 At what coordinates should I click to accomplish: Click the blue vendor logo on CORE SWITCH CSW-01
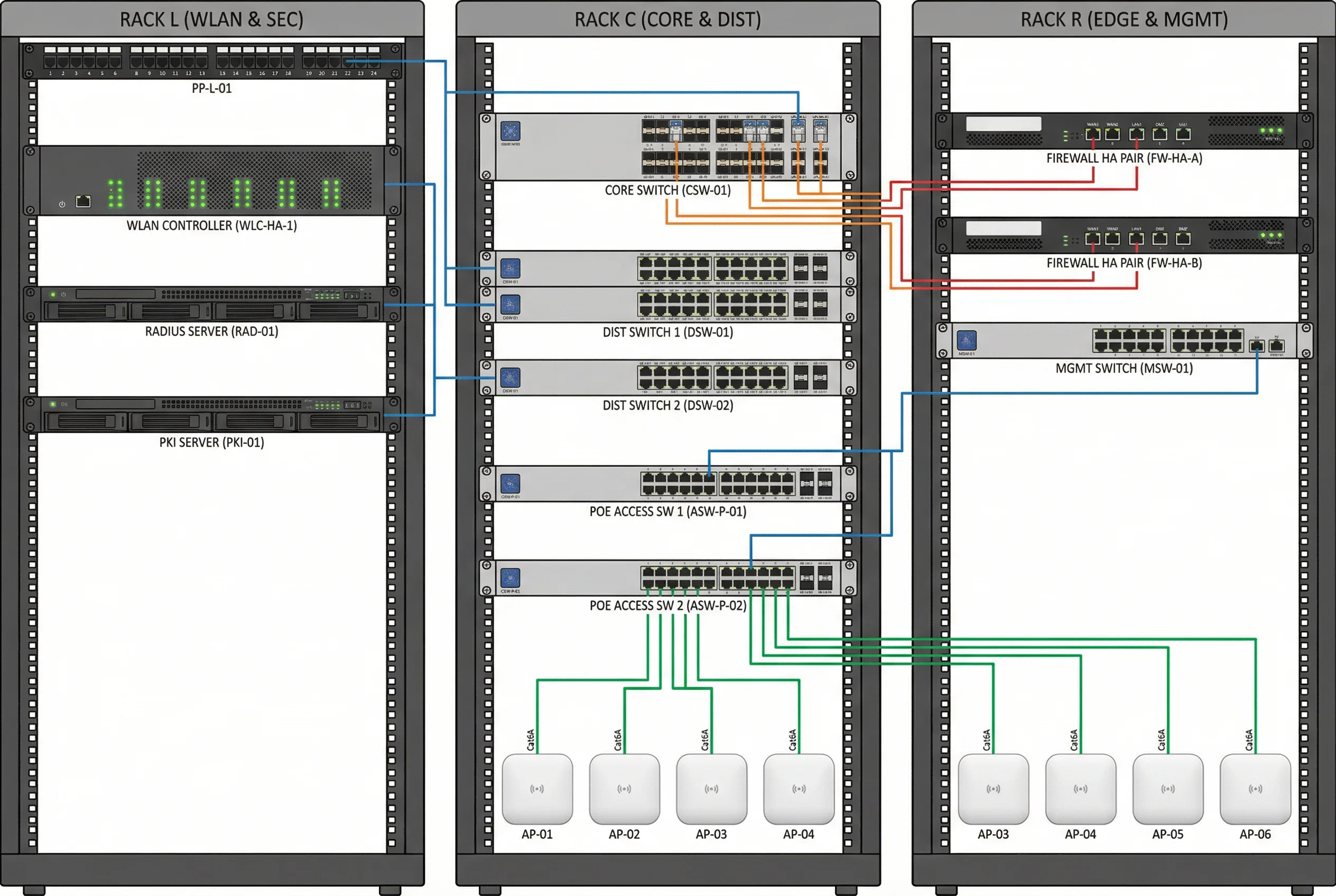[511, 130]
